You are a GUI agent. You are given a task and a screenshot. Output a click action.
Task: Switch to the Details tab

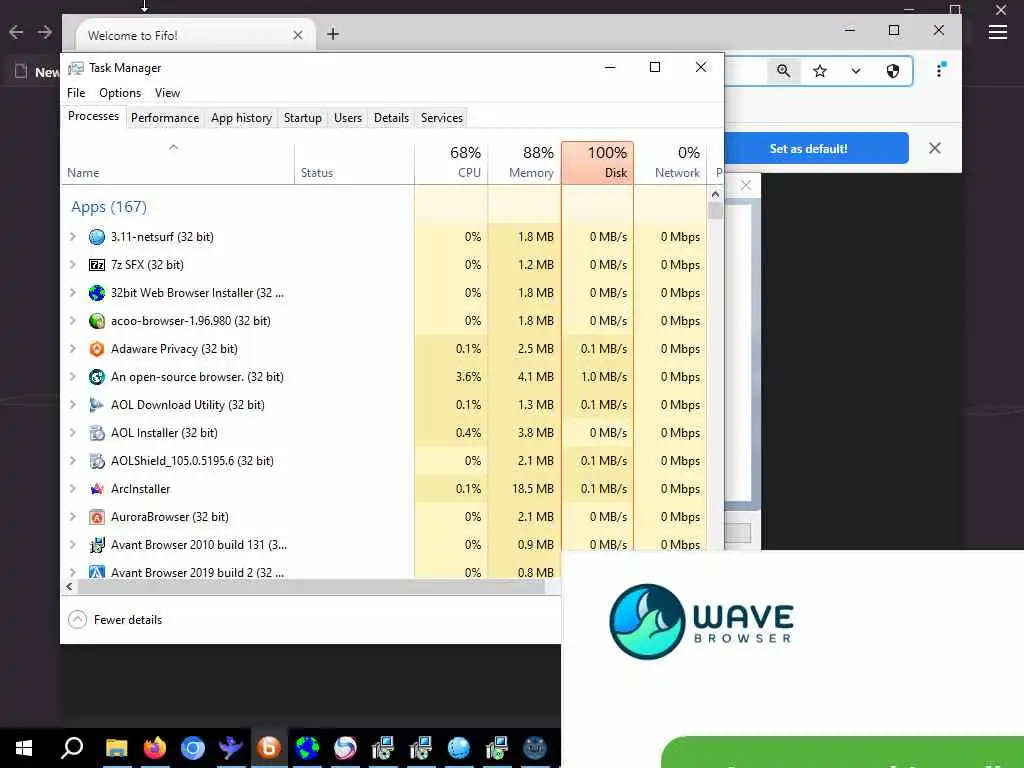point(391,118)
